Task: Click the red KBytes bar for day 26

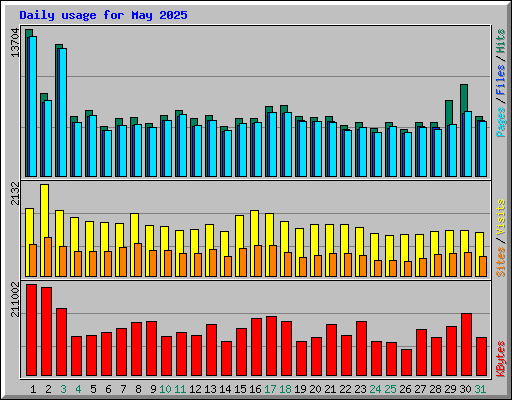Action: point(406,363)
